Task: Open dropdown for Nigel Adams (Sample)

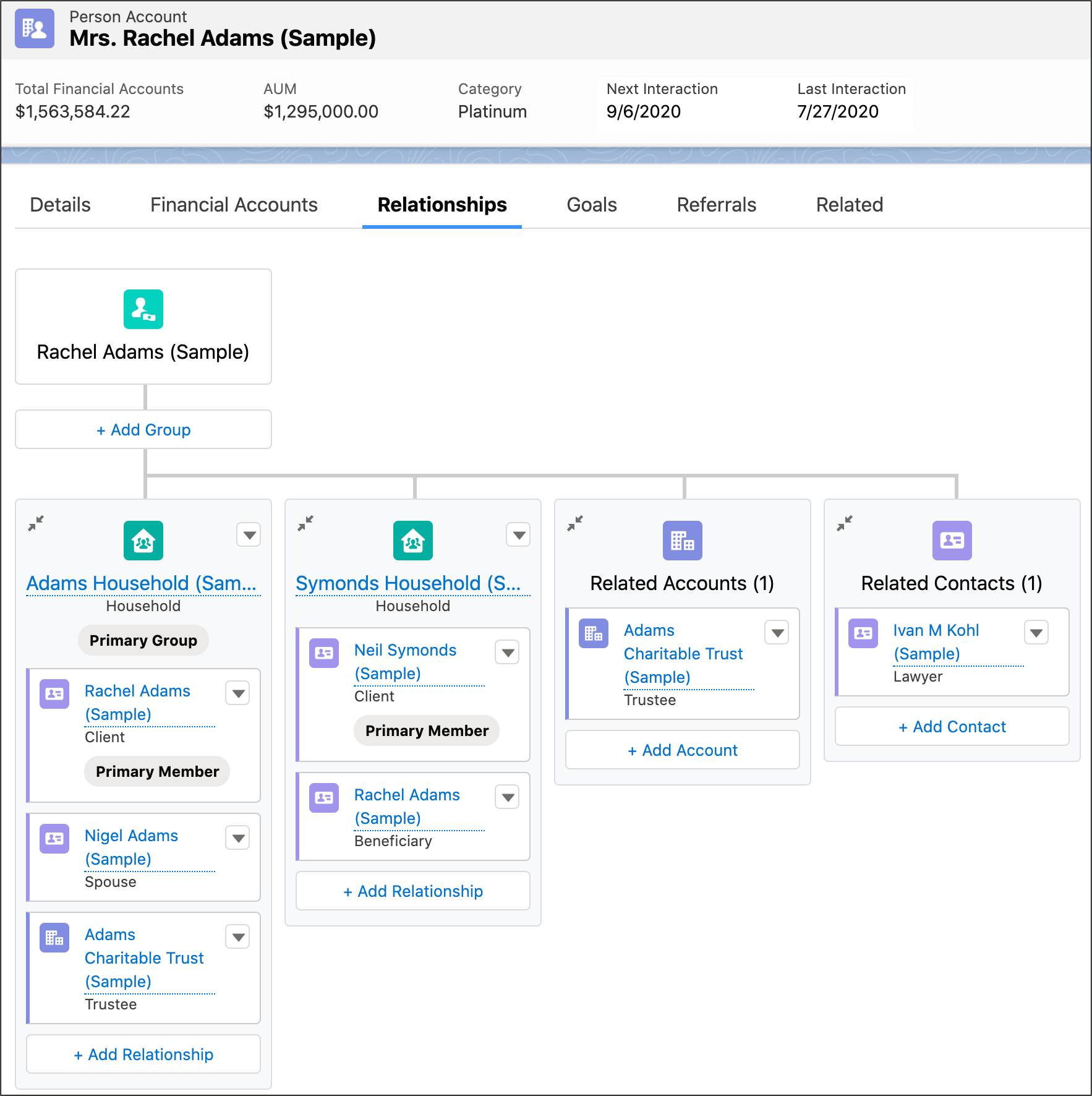Action: pyautogui.click(x=238, y=838)
